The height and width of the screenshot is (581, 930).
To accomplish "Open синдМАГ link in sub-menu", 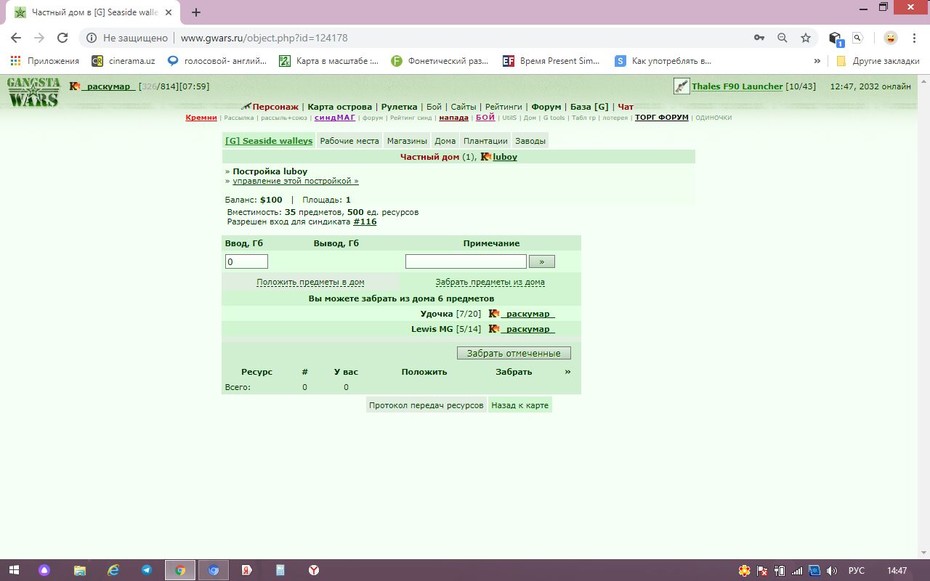I will [335, 117].
